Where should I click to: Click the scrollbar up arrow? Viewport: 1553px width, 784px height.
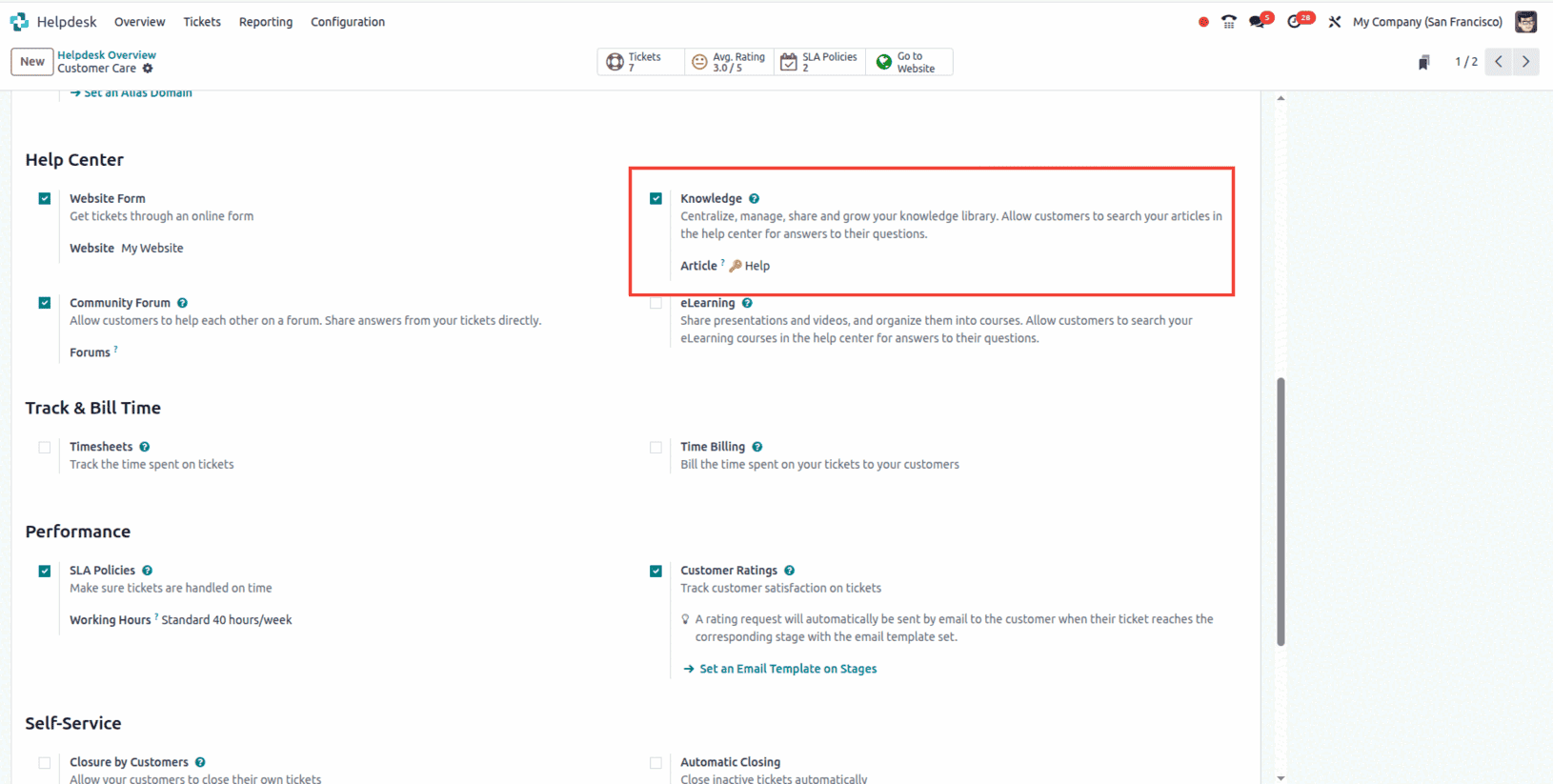(x=1281, y=98)
